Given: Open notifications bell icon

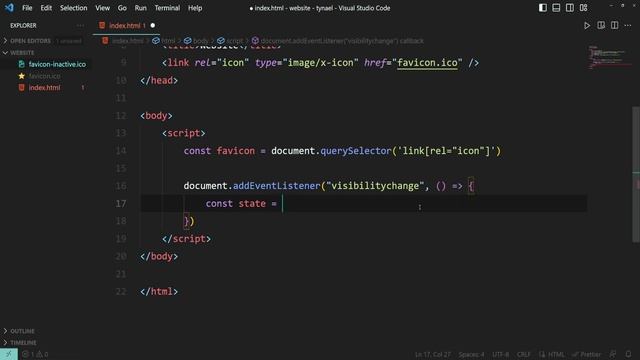Looking at the screenshot, I should (x=628, y=354).
